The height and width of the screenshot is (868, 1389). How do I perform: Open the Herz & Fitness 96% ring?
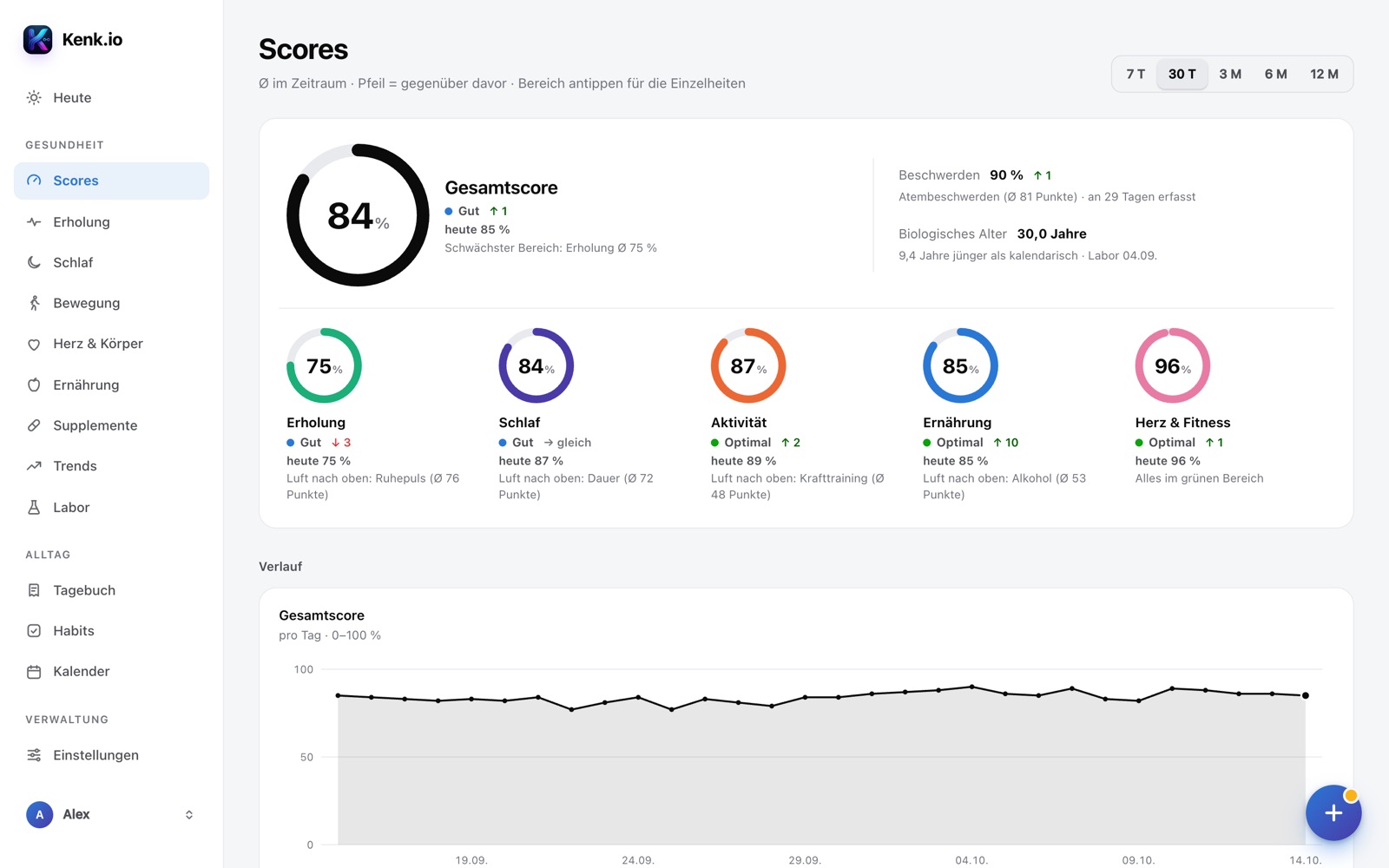coord(1173,365)
